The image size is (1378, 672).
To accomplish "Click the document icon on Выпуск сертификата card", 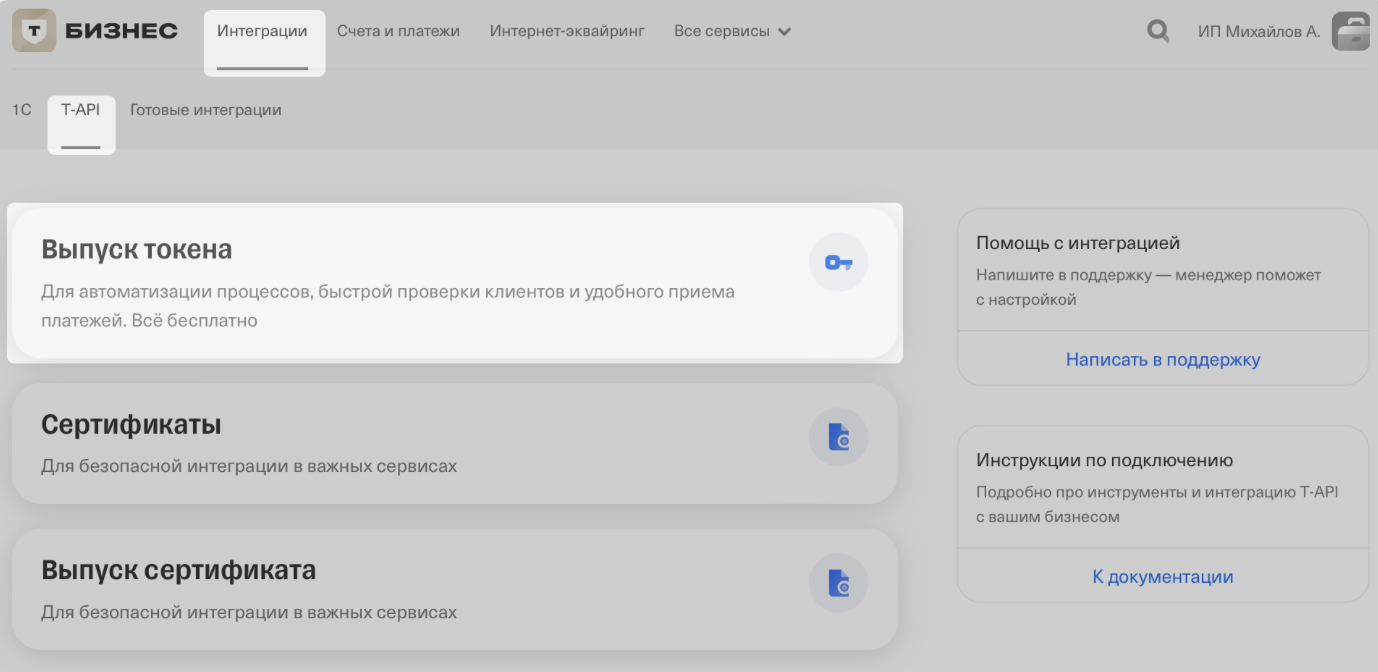I will (x=839, y=582).
